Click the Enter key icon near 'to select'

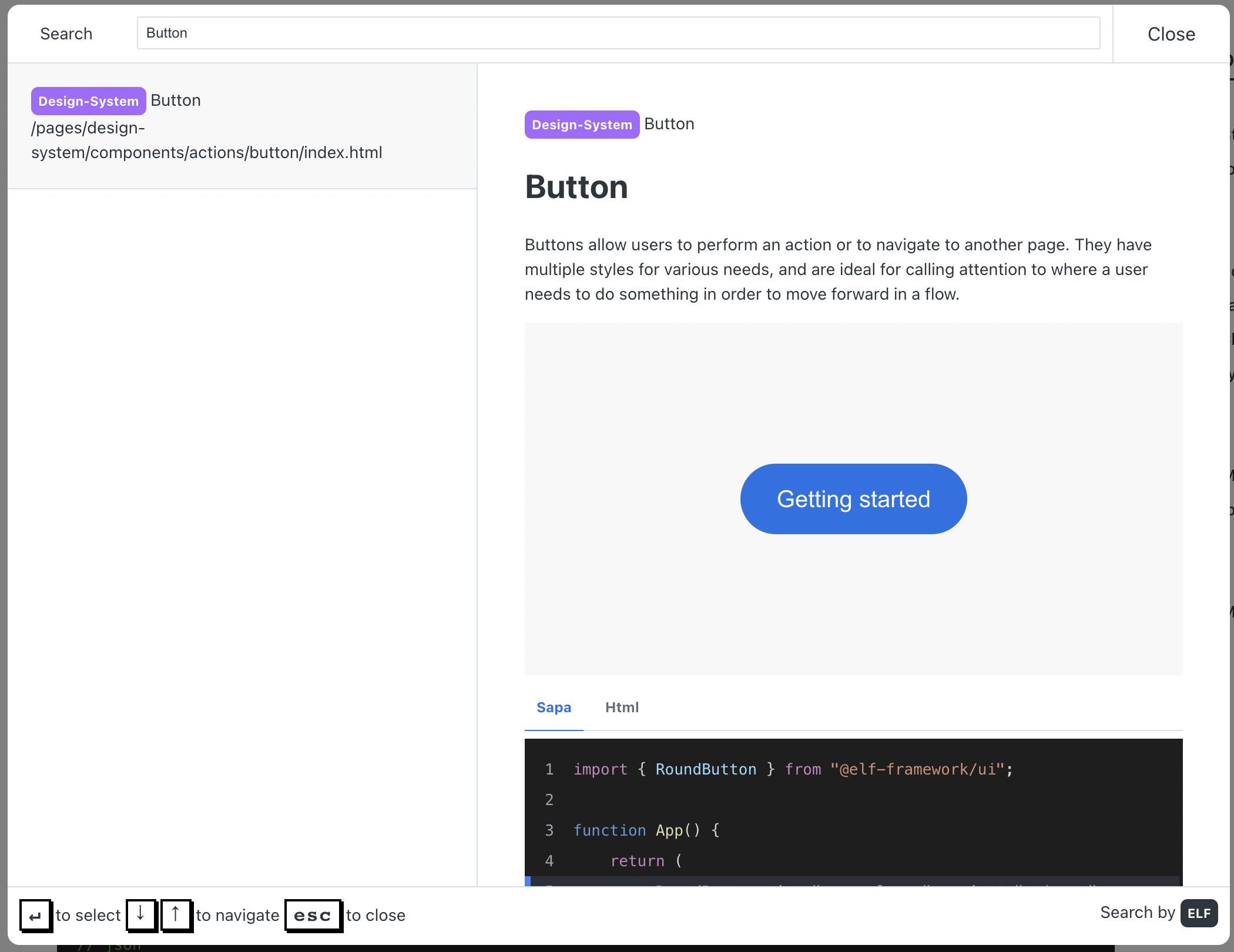tap(35, 915)
